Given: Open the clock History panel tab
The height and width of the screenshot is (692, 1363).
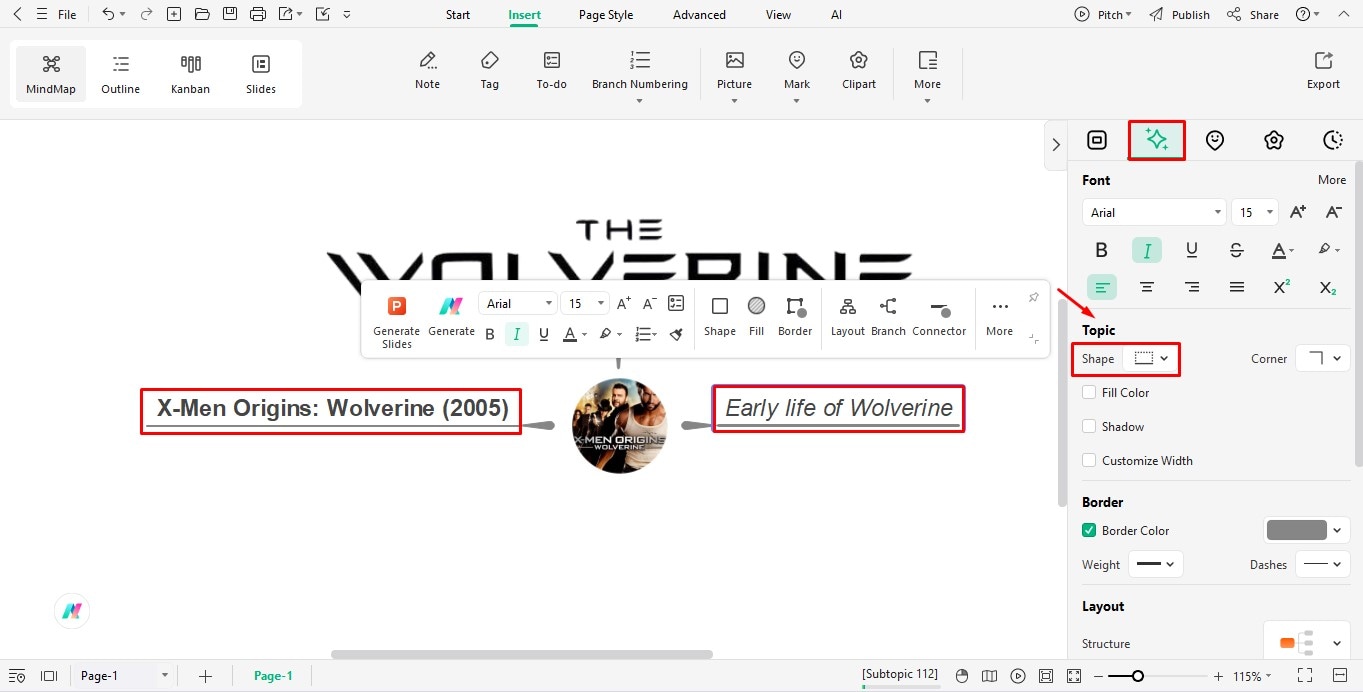Looking at the screenshot, I should (x=1332, y=140).
